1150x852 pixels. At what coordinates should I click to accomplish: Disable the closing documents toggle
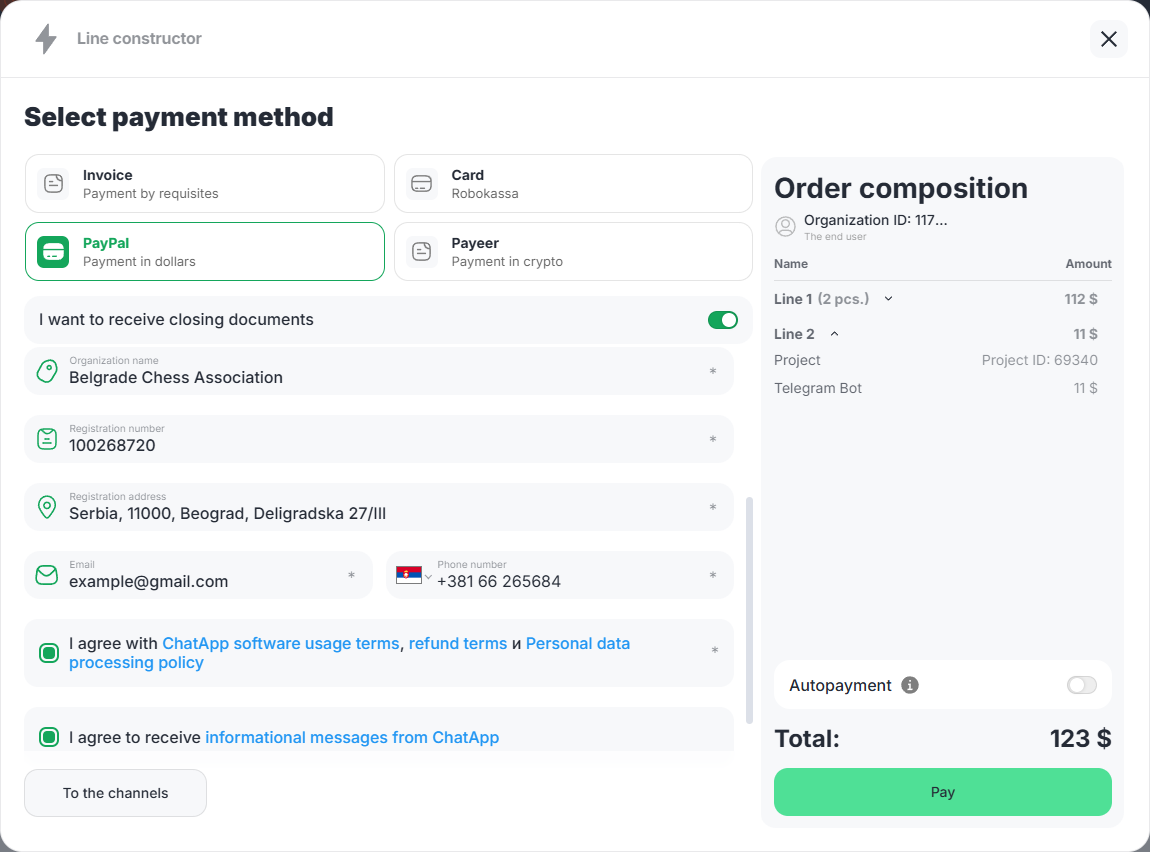(x=722, y=320)
